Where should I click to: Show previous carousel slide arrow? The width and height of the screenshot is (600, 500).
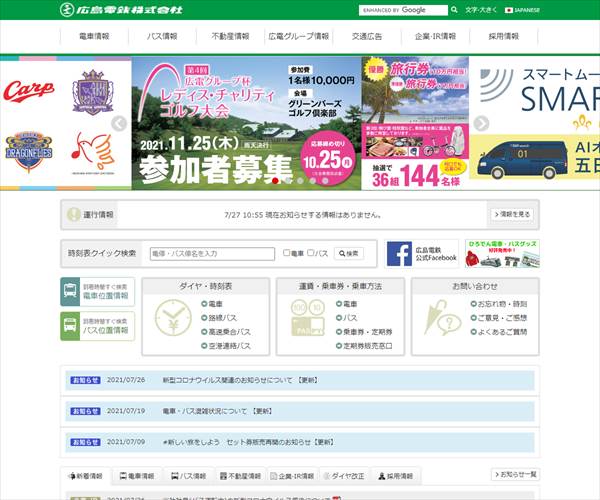(119, 123)
